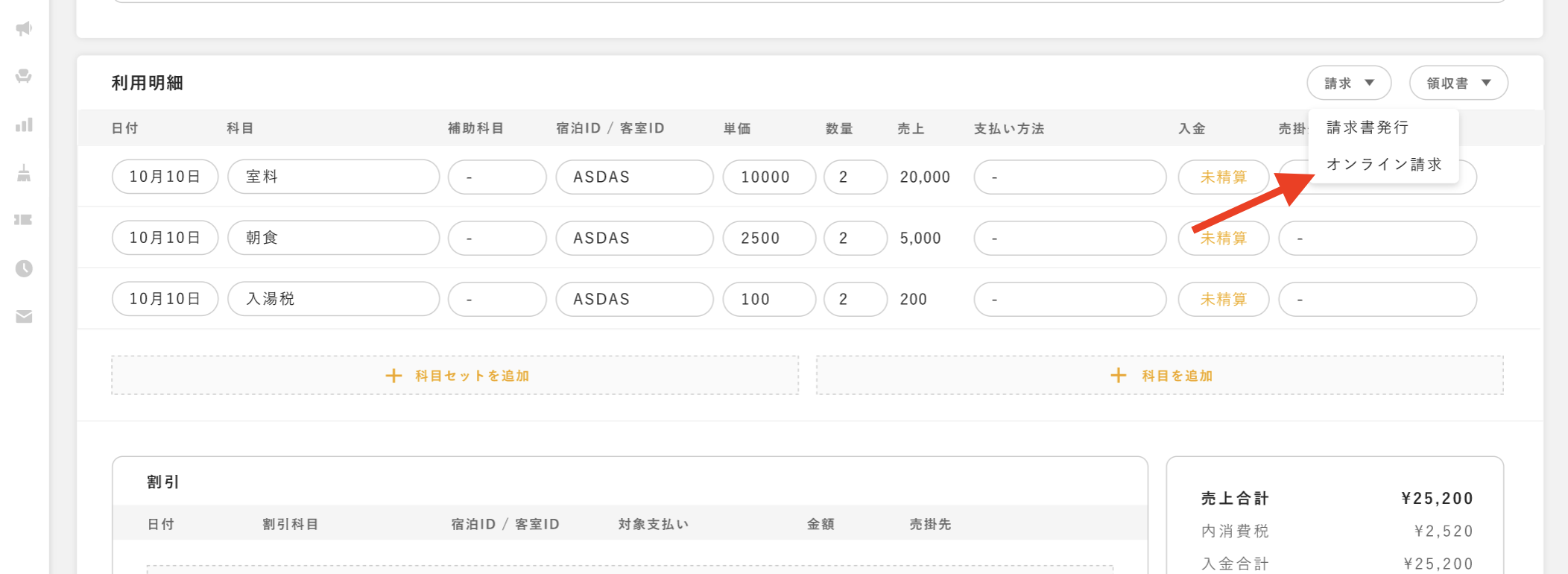Click quantity field in 室料 row
The height and width of the screenshot is (574, 1568).
(856, 177)
